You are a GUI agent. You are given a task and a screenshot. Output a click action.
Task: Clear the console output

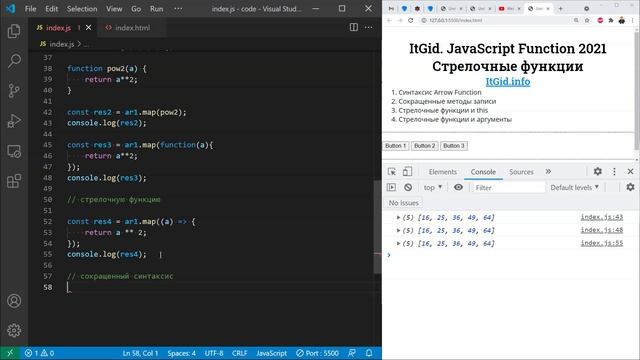click(408, 187)
